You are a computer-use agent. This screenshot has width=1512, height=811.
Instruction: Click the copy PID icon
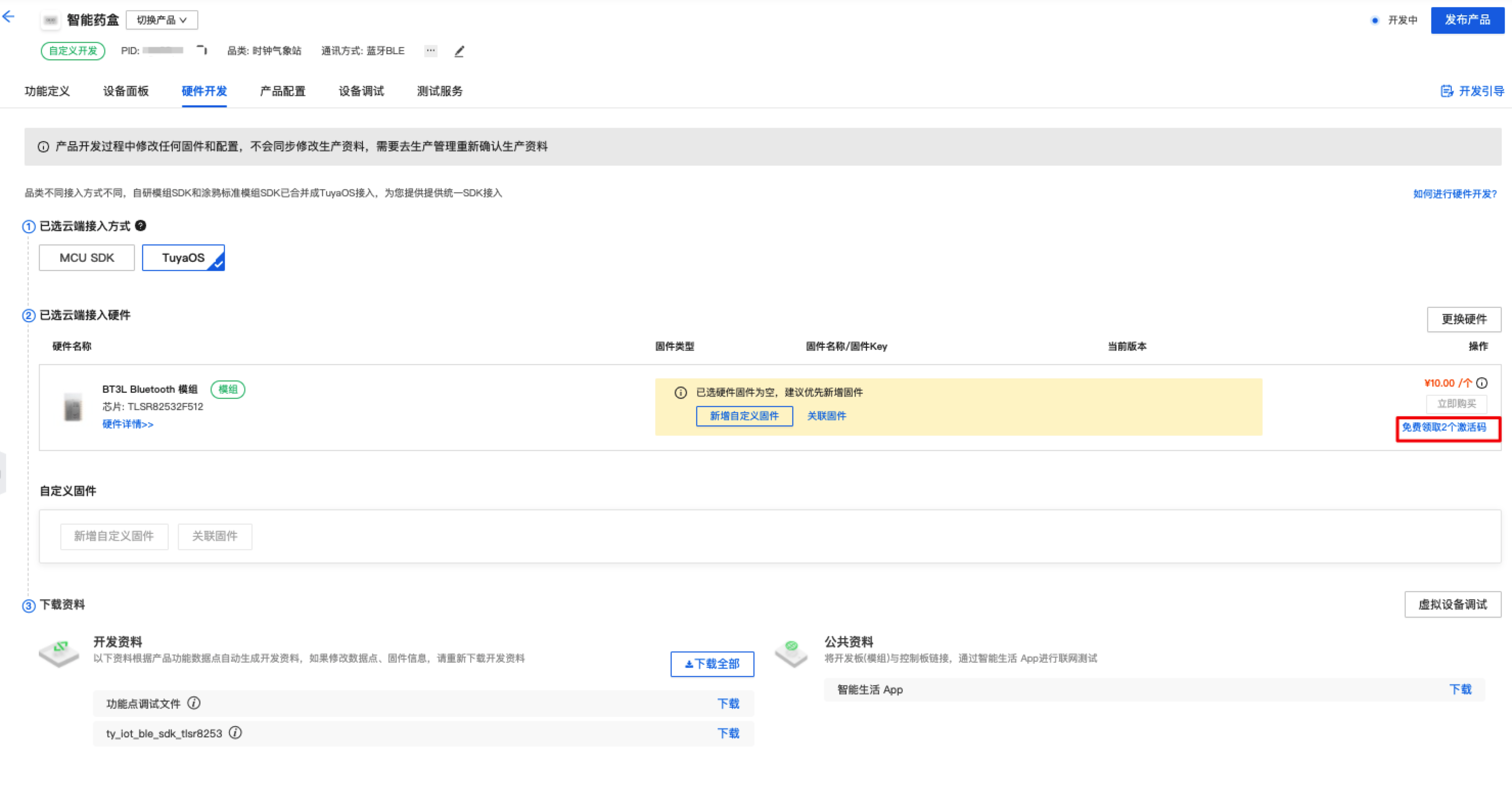tap(202, 51)
